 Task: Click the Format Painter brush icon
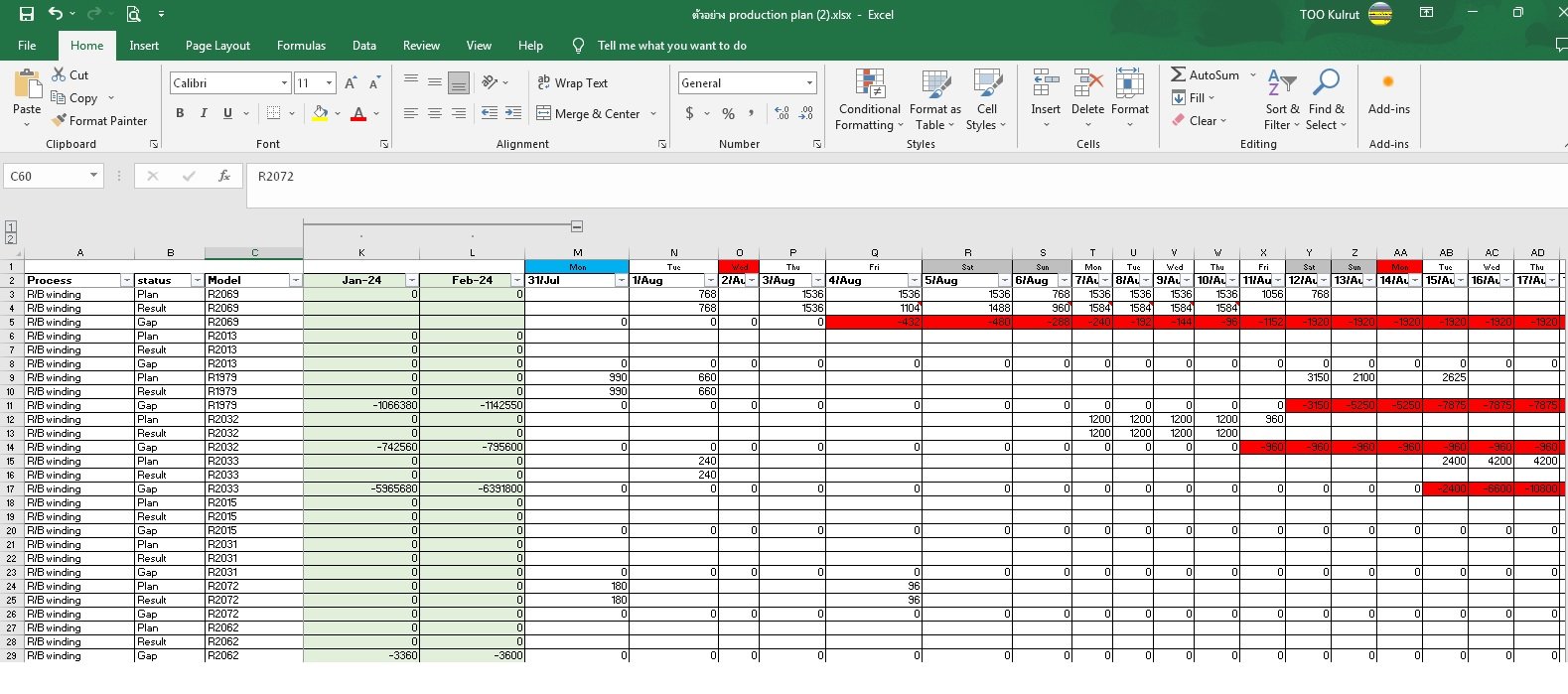(60, 120)
